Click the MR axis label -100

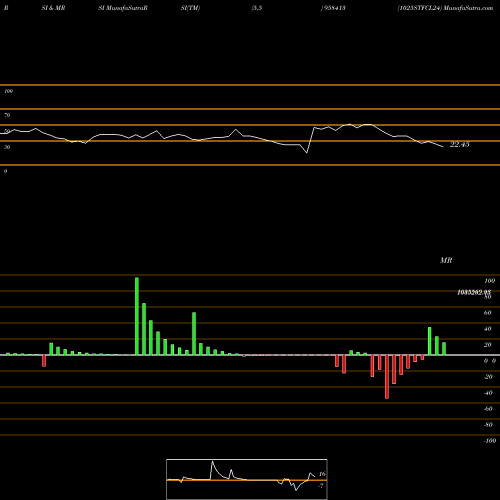click(489, 441)
